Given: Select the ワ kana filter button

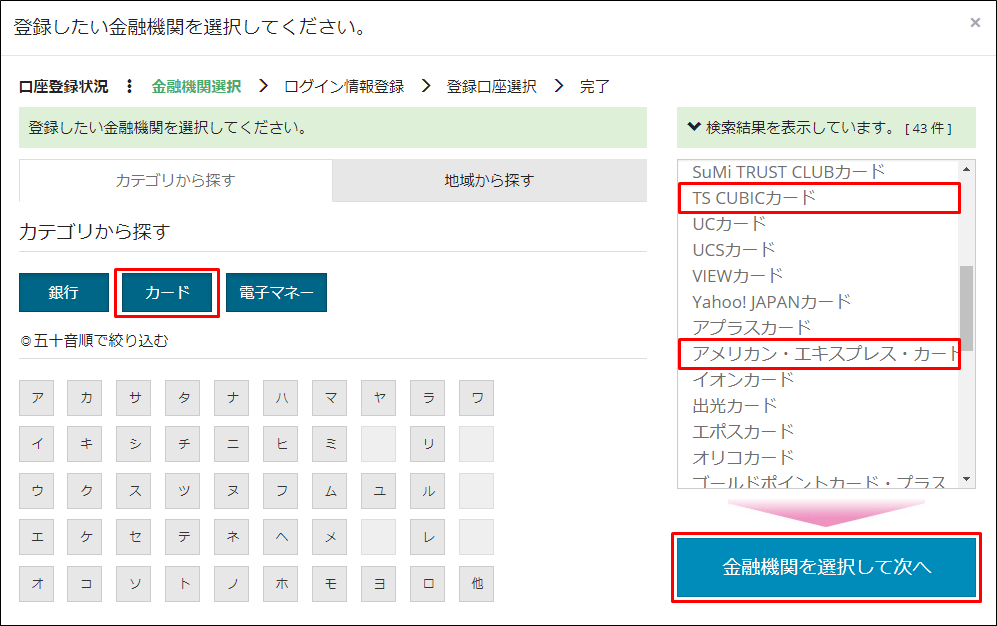Looking at the screenshot, I should (x=477, y=398).
